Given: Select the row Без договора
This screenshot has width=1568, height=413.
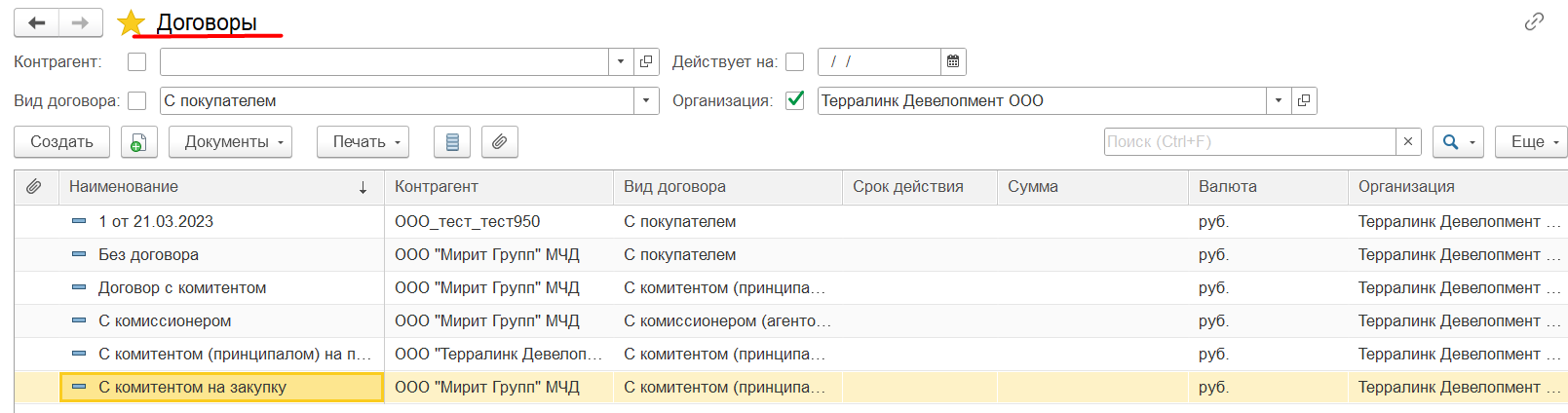Looking at the screenshot, I should point(791,254).
